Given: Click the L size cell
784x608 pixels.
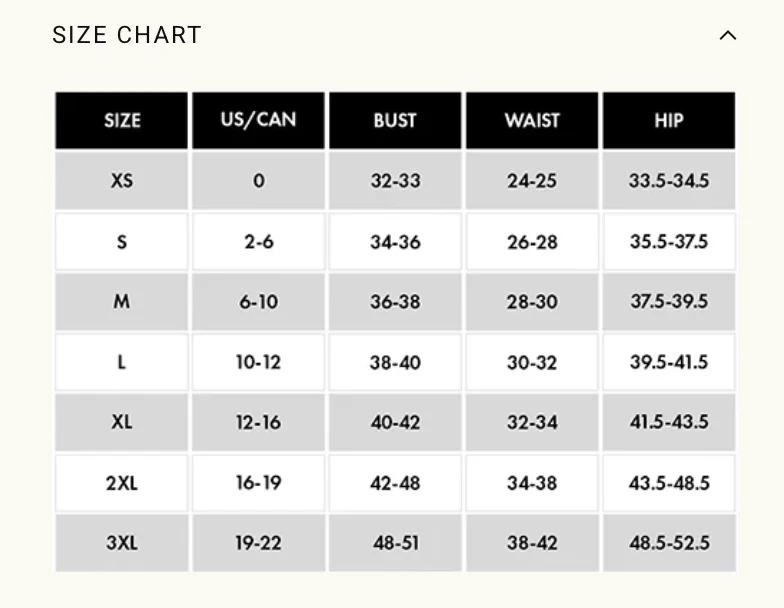Looking at the screenshot, I should click(x=122, y=362).
